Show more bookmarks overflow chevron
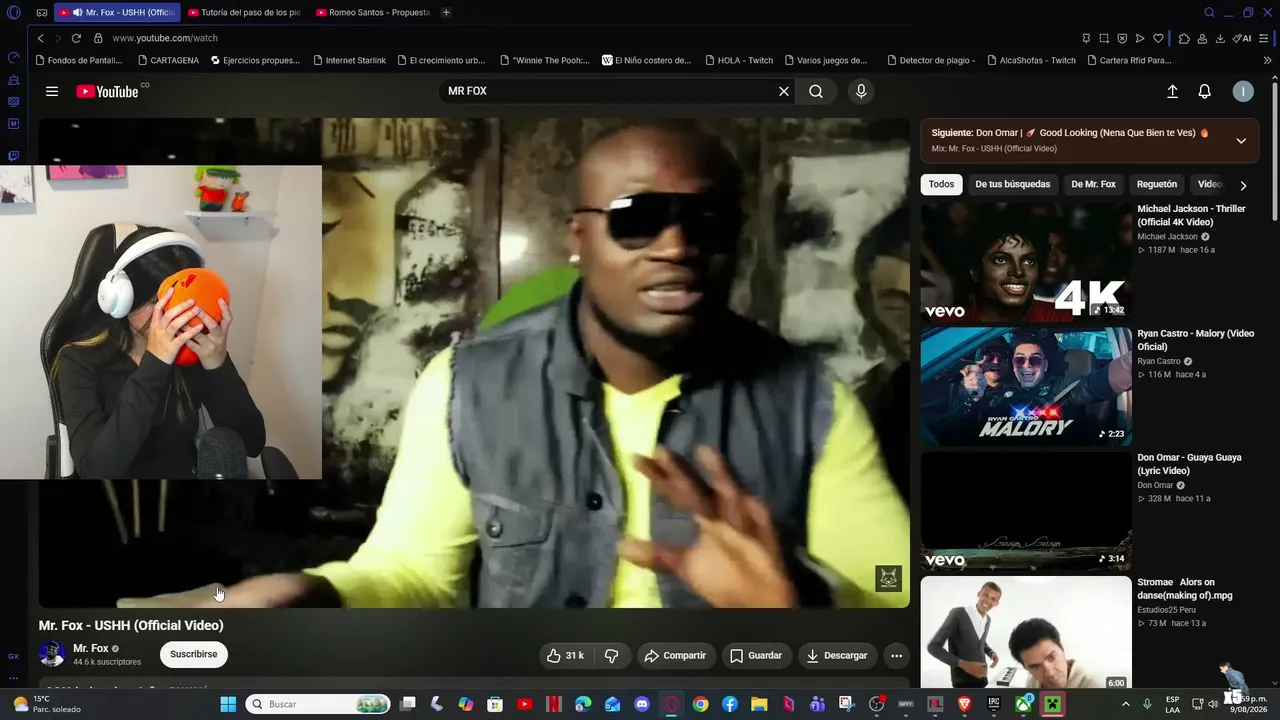1280x720 pixels. [x=1267, y=60]
